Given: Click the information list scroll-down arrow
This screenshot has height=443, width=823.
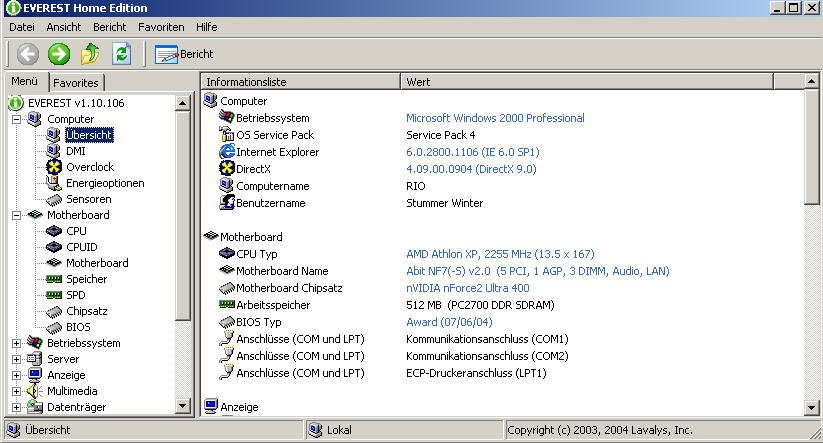Looking at the screenshot, I should [811, 407].
